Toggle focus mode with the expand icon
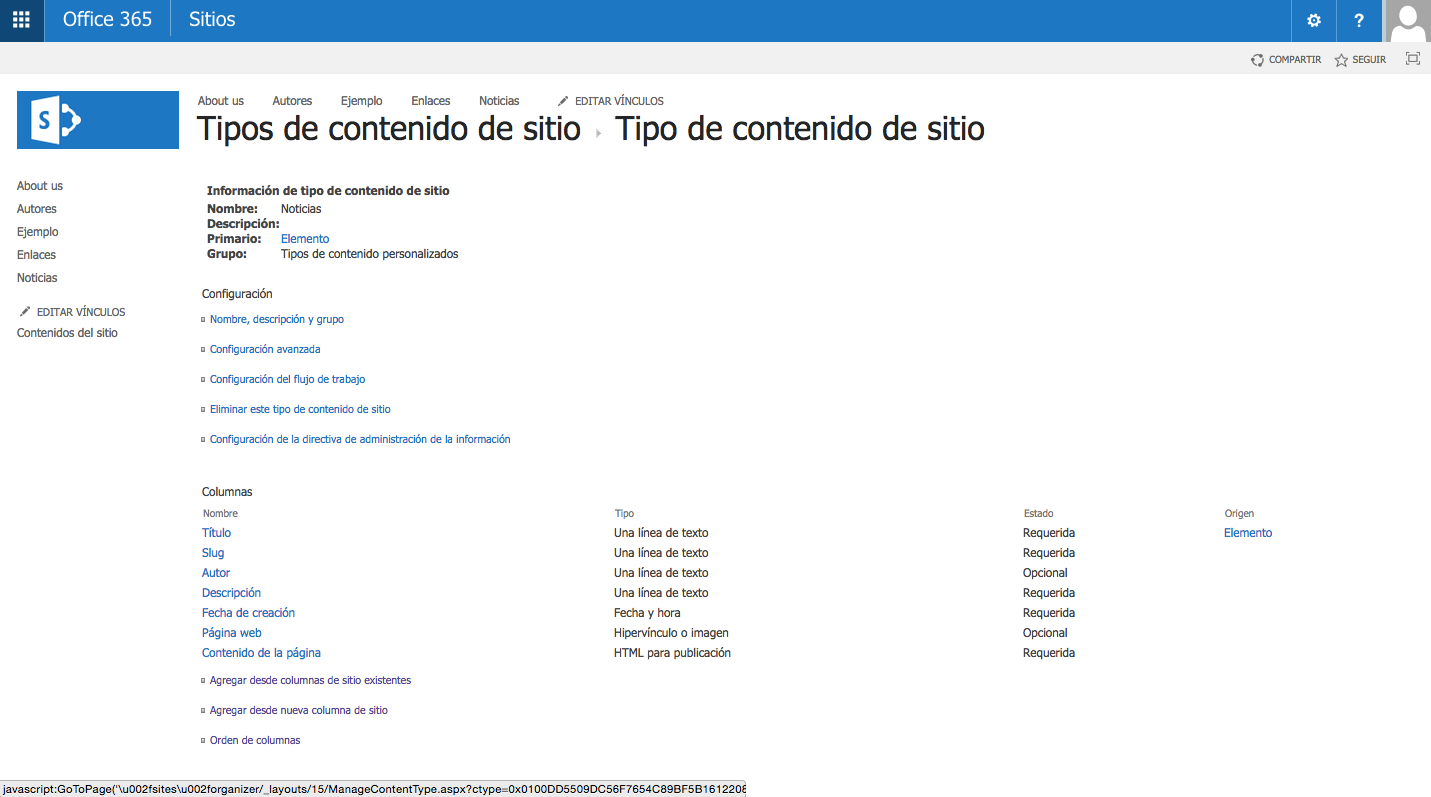 pyautogui.click(x=1412, y=59)
